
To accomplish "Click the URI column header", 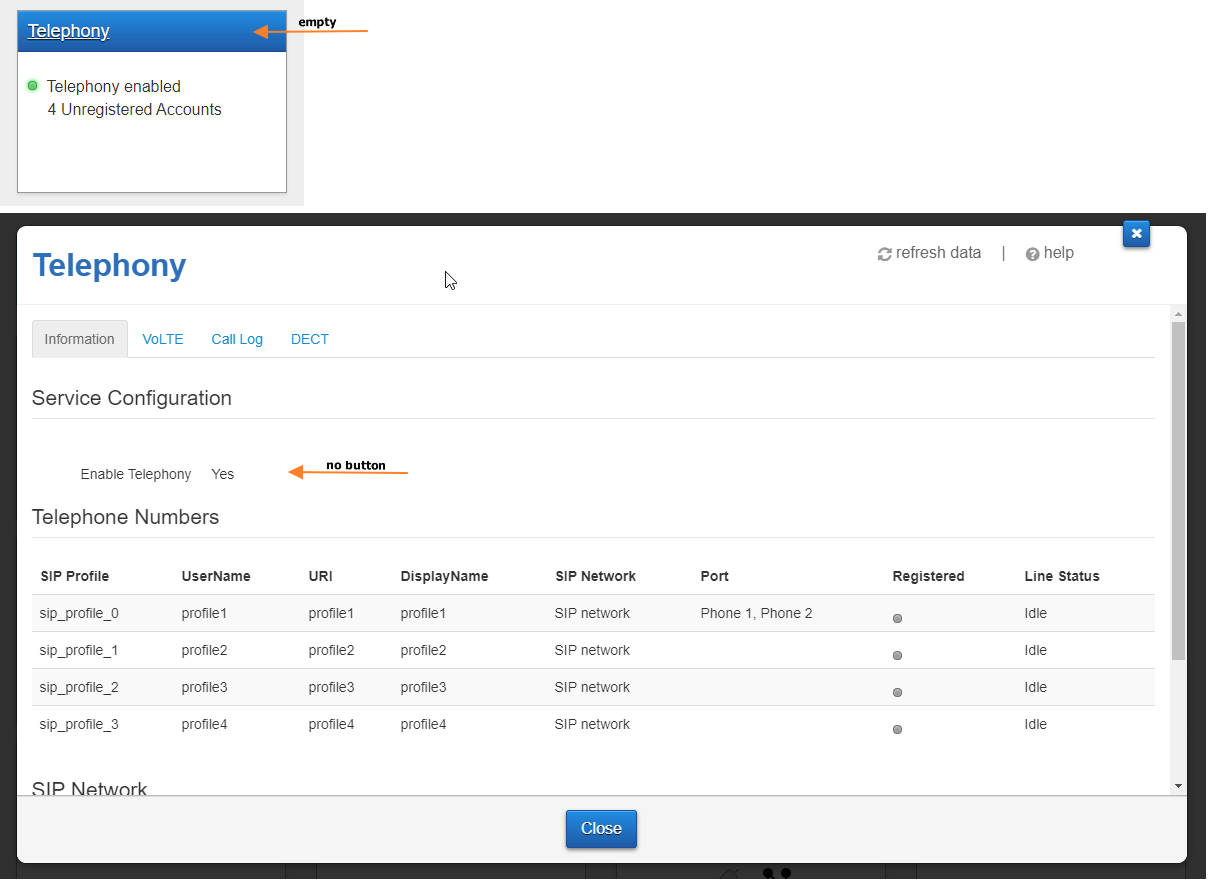I will tap(321, 576).
